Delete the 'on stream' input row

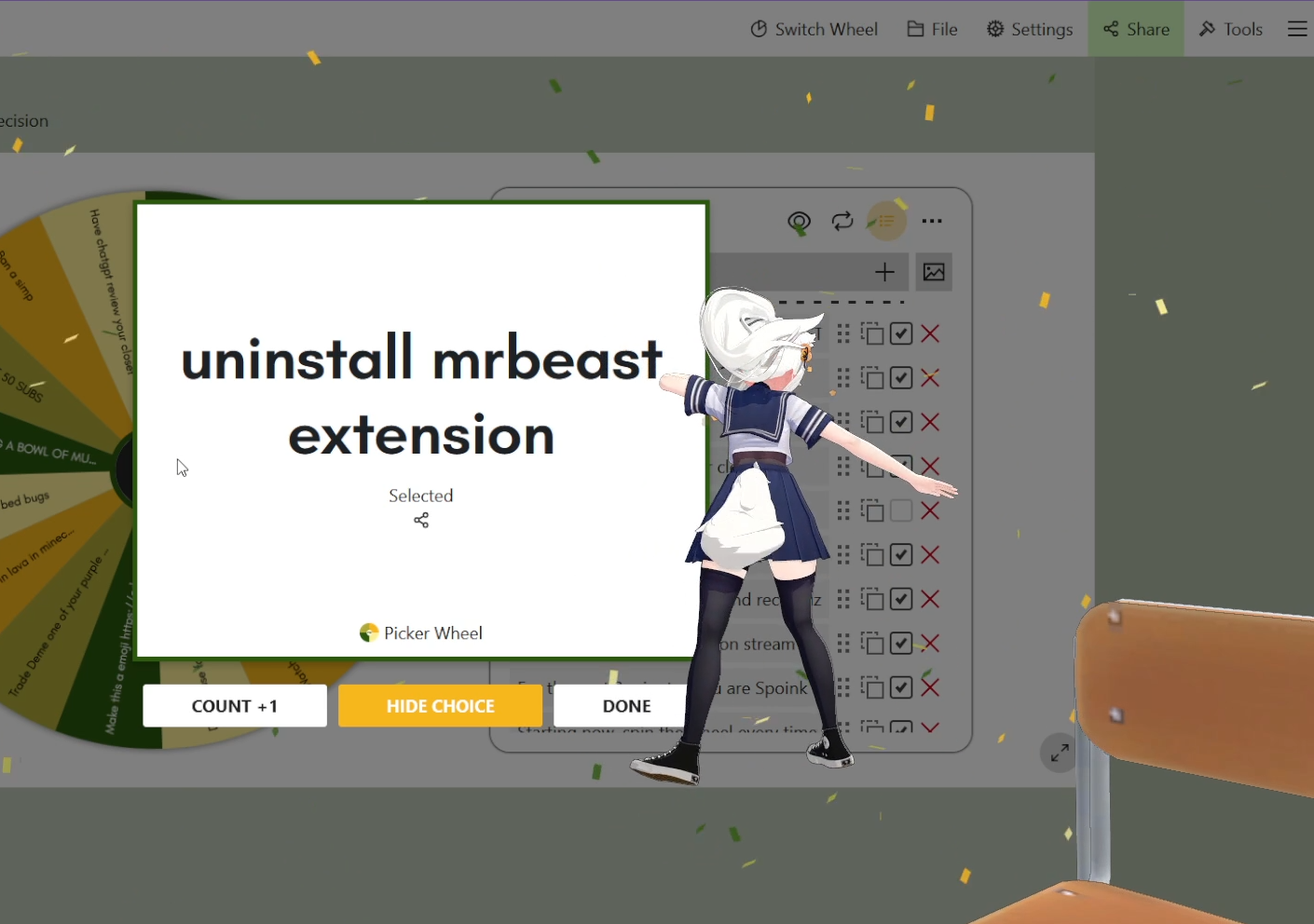[930, 644]
